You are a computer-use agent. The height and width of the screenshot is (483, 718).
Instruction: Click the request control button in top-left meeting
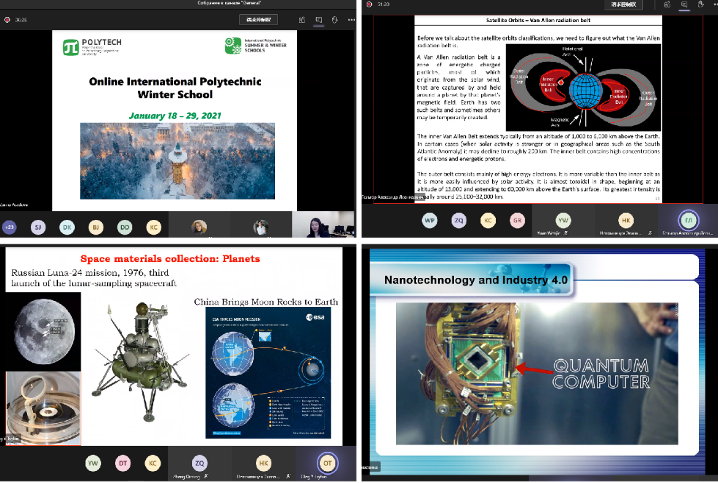258,19
